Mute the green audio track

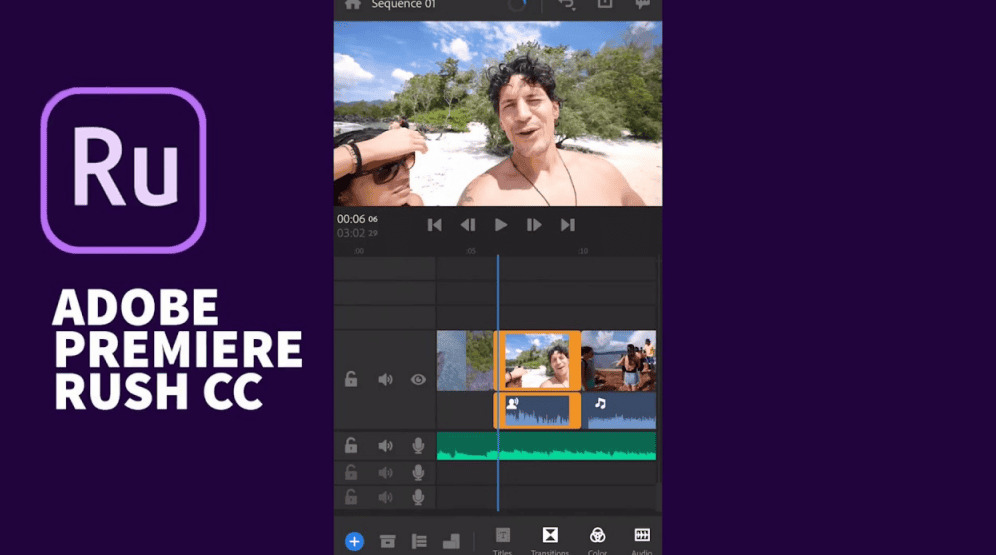coord(385,446)
